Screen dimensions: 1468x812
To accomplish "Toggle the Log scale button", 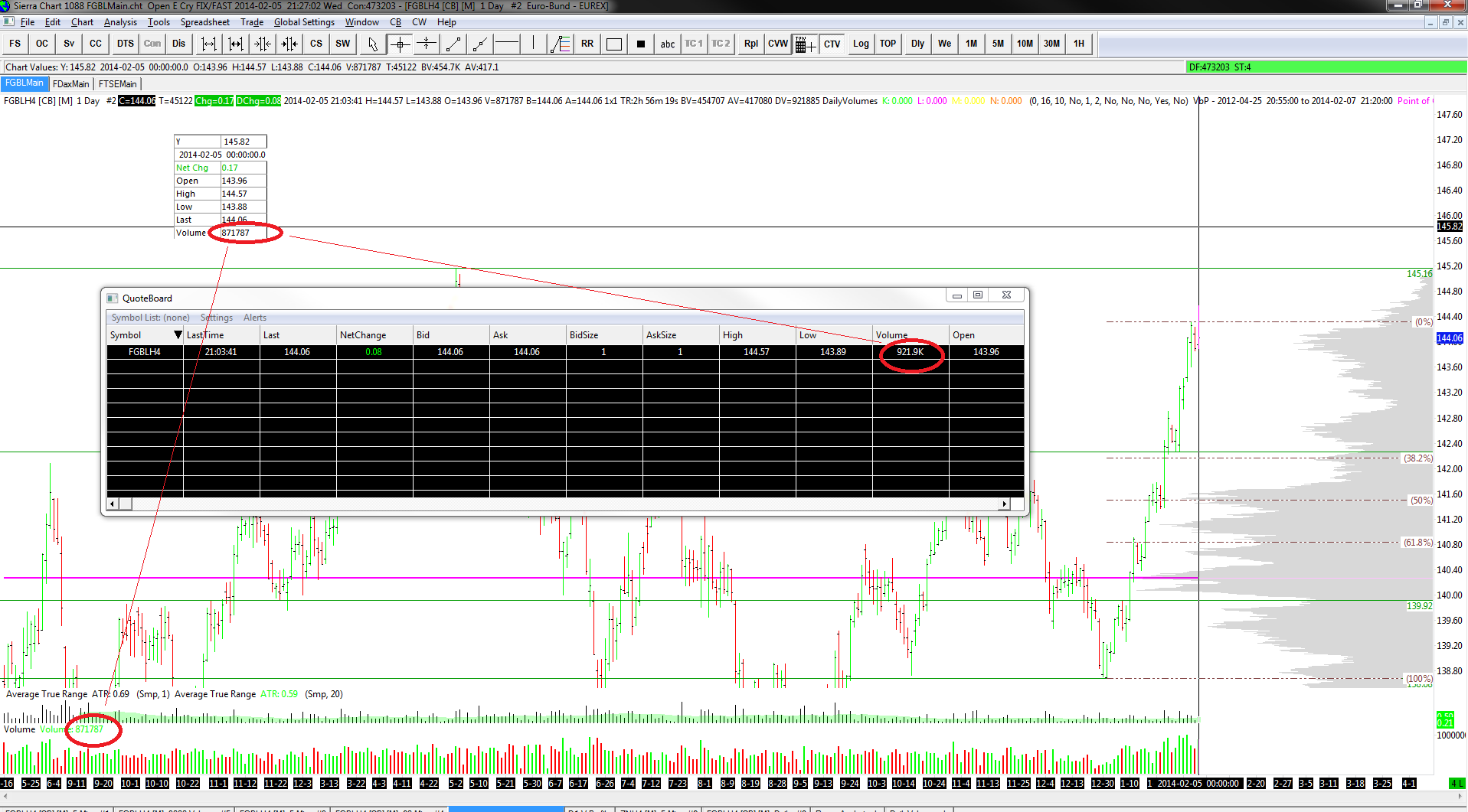I will point(862,44).
